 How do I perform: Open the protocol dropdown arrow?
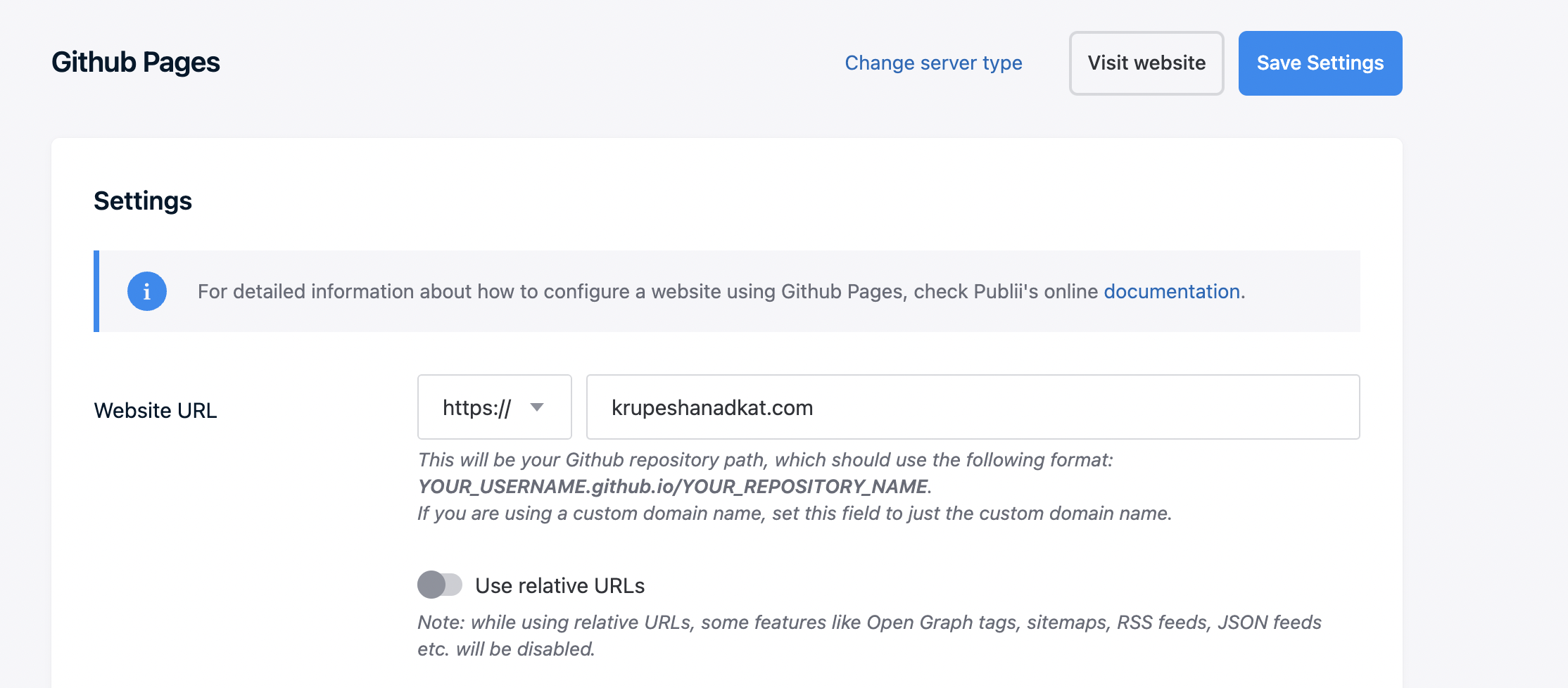tap(538, 407)
